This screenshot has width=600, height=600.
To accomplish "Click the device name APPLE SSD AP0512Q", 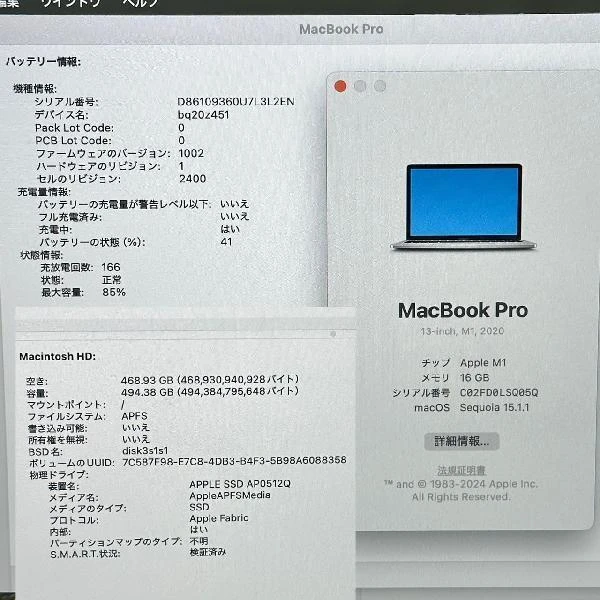I will pyautogui.click(x=240, y=484).
